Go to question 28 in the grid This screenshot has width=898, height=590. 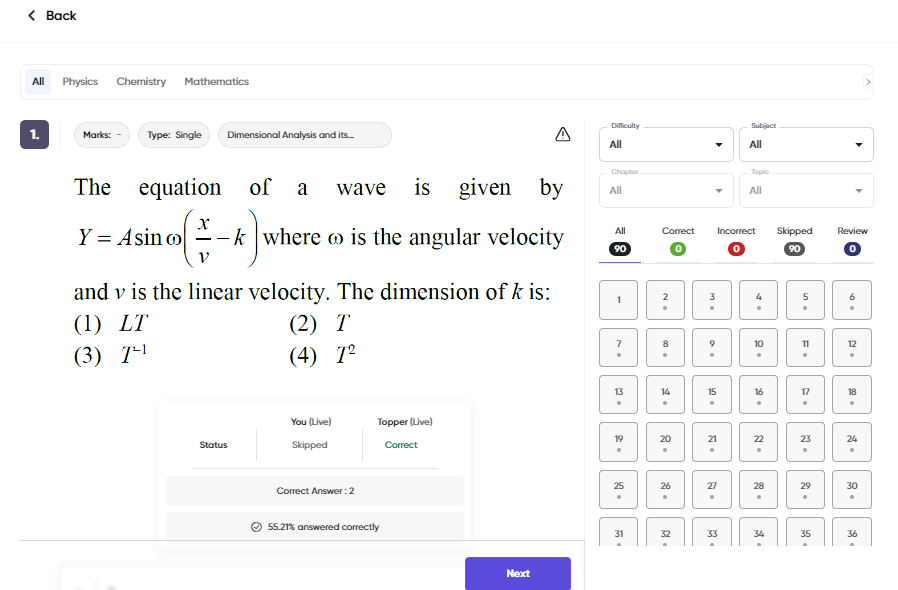click(758, 490)
